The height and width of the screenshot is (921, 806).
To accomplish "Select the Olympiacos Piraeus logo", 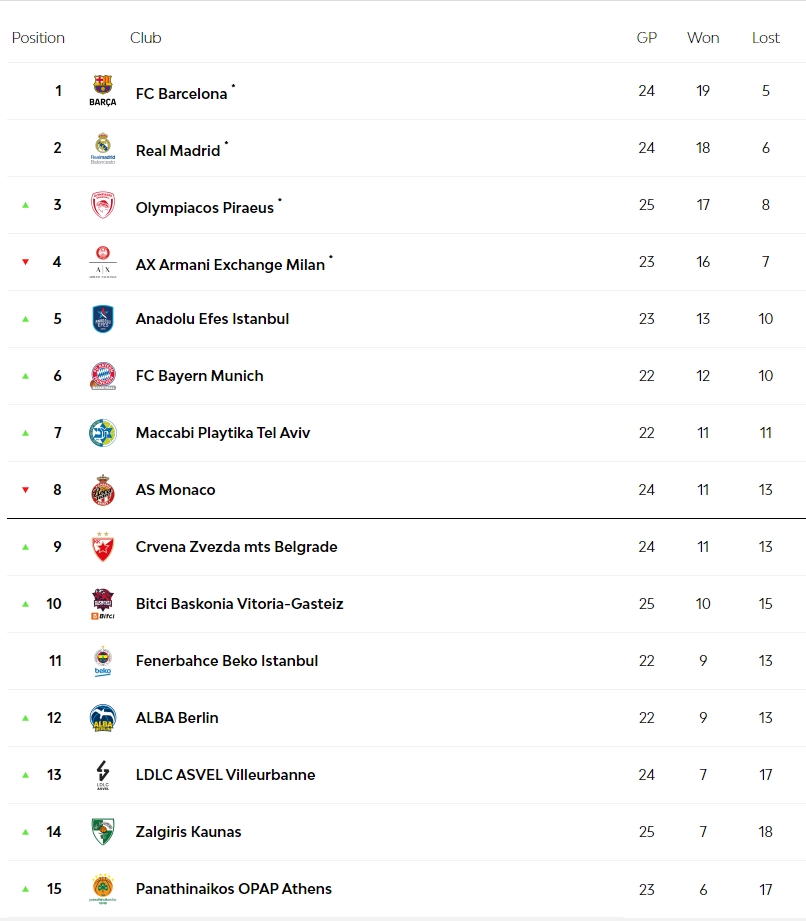I will (x=103, y=205).
